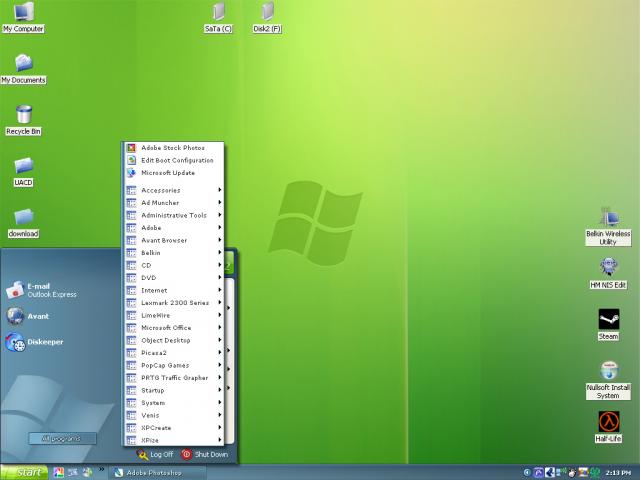Click the red Shut Down icon
This screenshot has width=640, height=480.
click(x=186, y=454)
